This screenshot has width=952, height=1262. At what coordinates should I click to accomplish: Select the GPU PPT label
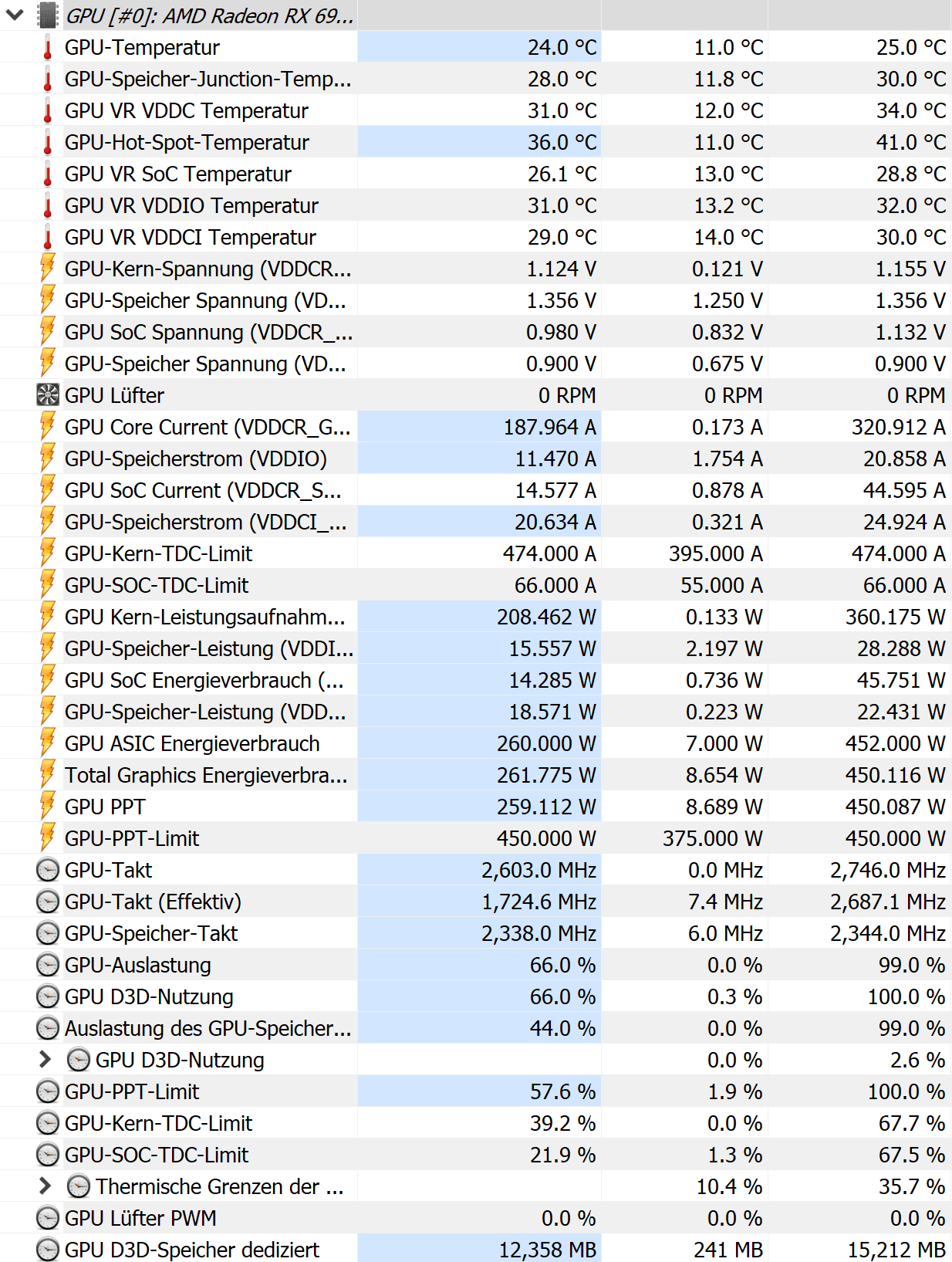tap(105, 807)
